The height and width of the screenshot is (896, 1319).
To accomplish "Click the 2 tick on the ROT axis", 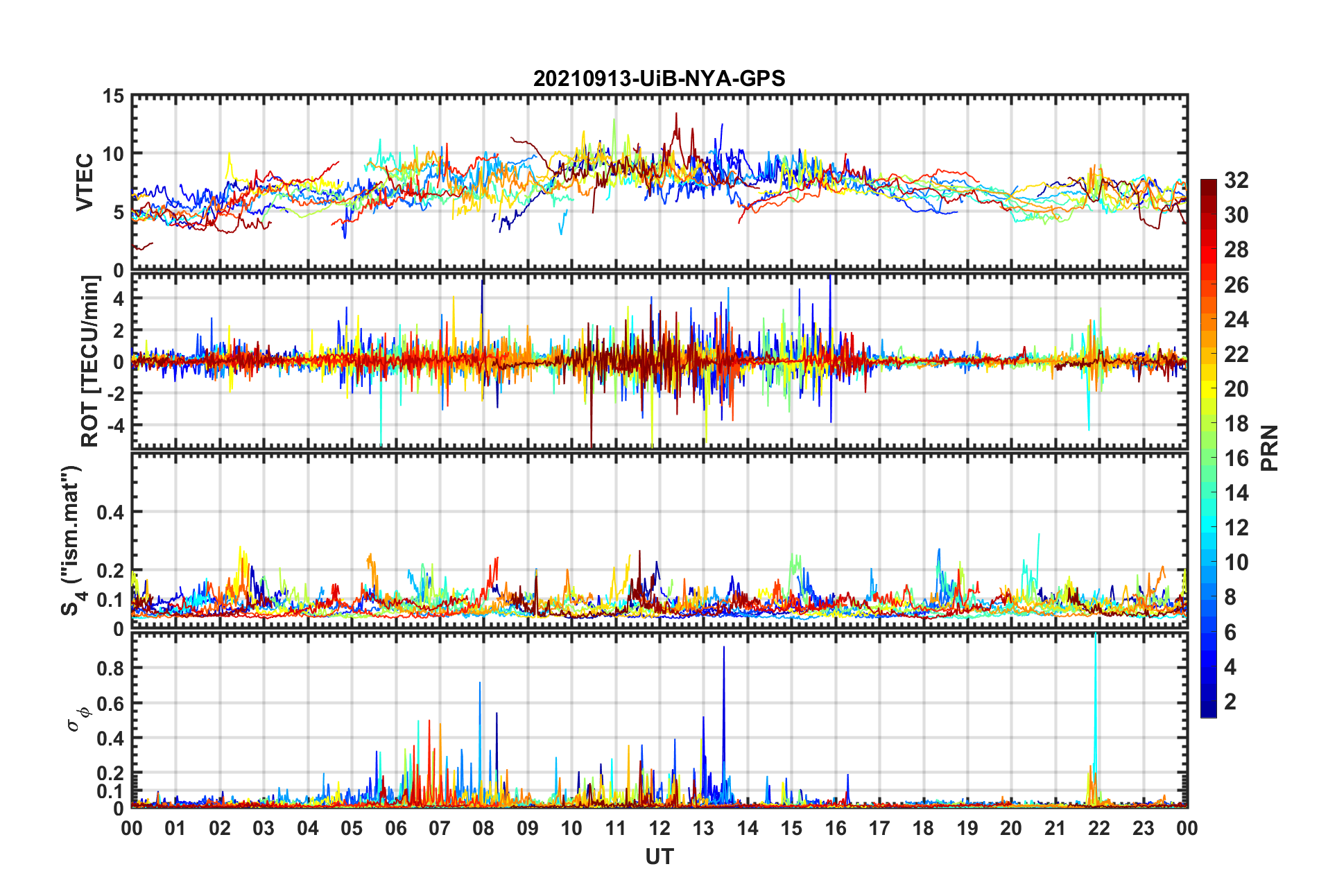I will pyautogui.click(x=119, y=330).
